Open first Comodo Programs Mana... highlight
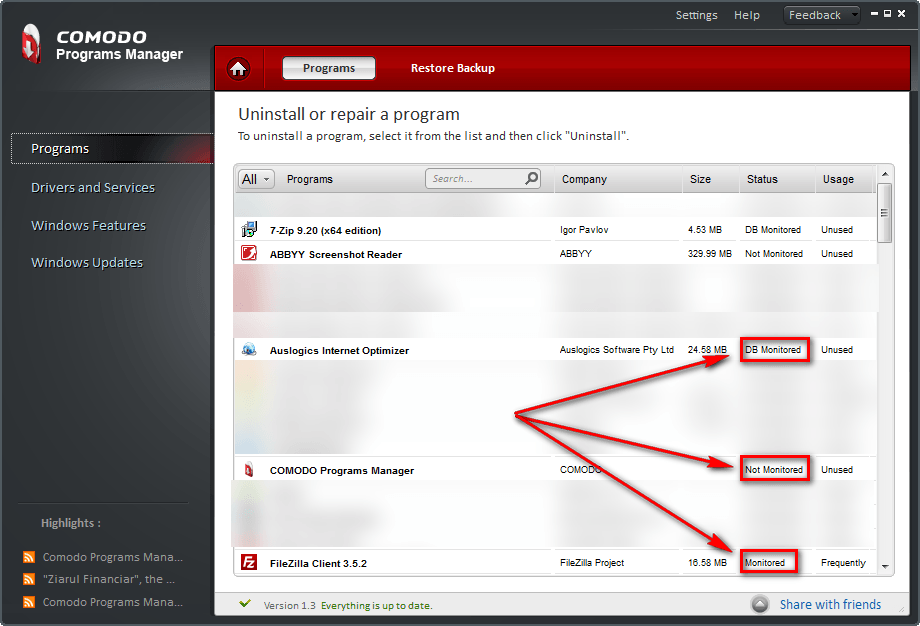This screenshot has width=920, height=626. [113, 557]
